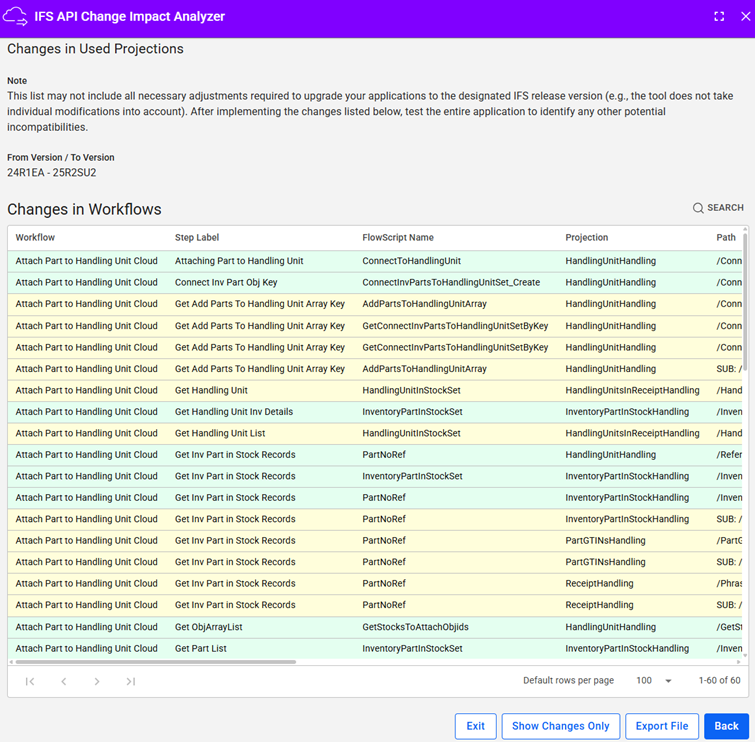Sort by Workflow column header

coord(36,238)
